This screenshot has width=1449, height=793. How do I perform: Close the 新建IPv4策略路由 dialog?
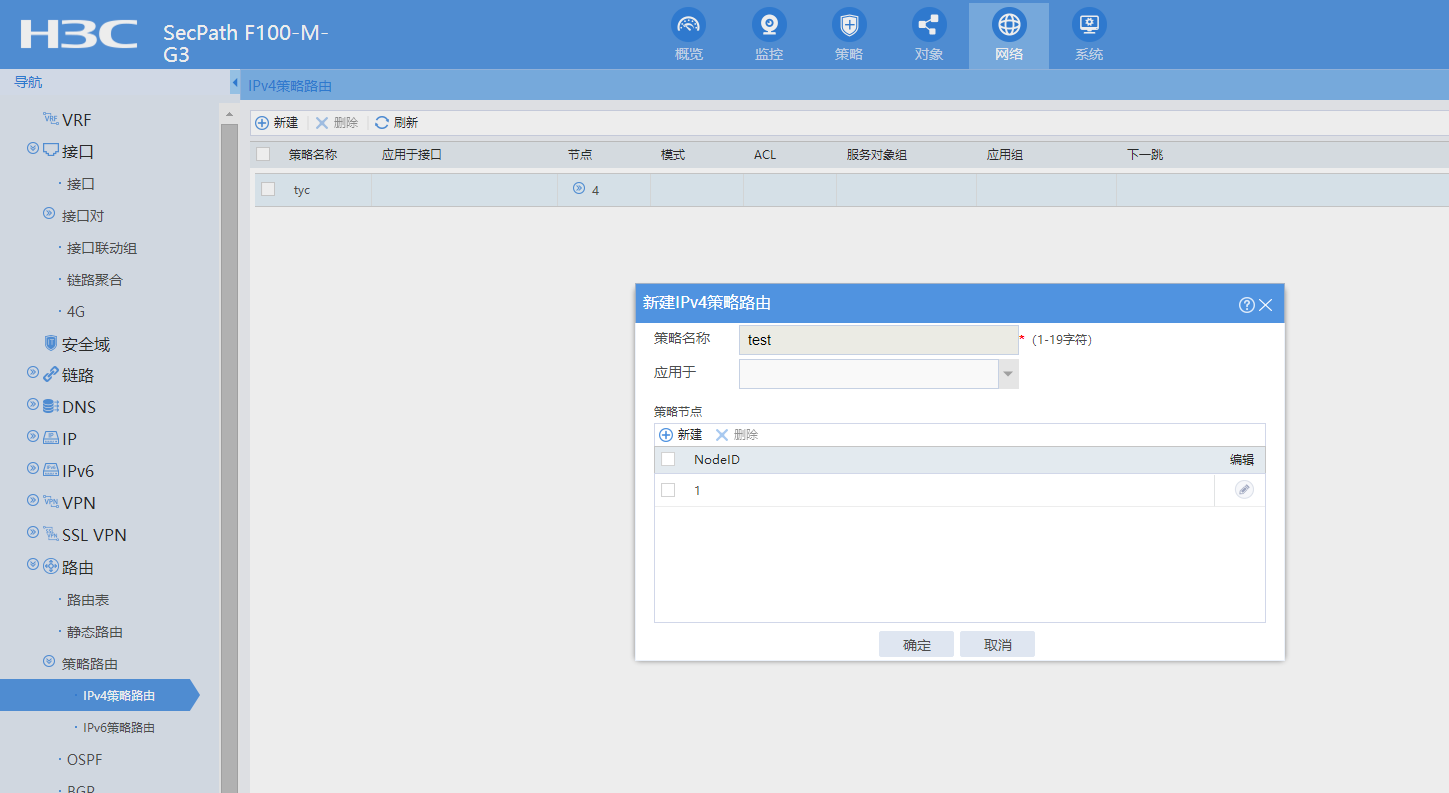click(1266, 305)
